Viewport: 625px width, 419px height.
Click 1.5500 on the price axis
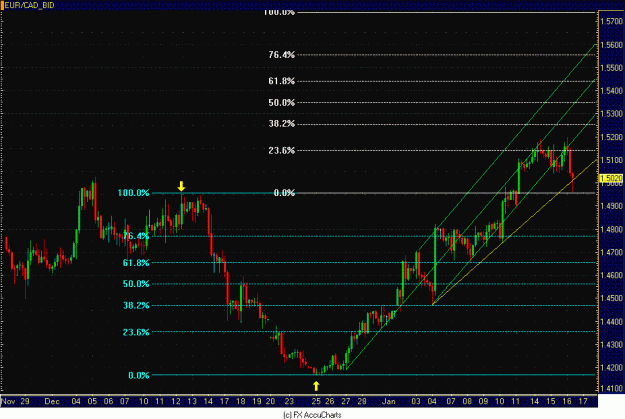[x=611, y=68]
